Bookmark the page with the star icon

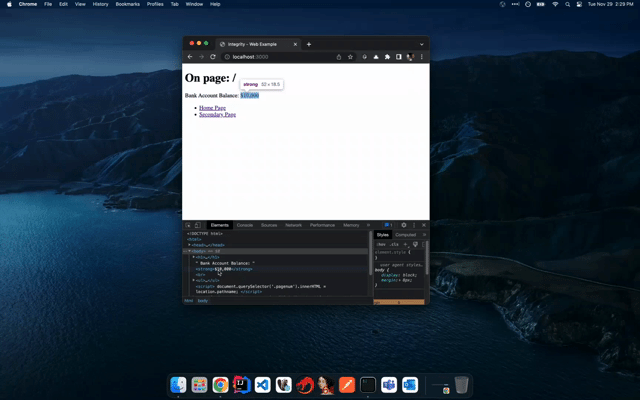coord(350,57)
